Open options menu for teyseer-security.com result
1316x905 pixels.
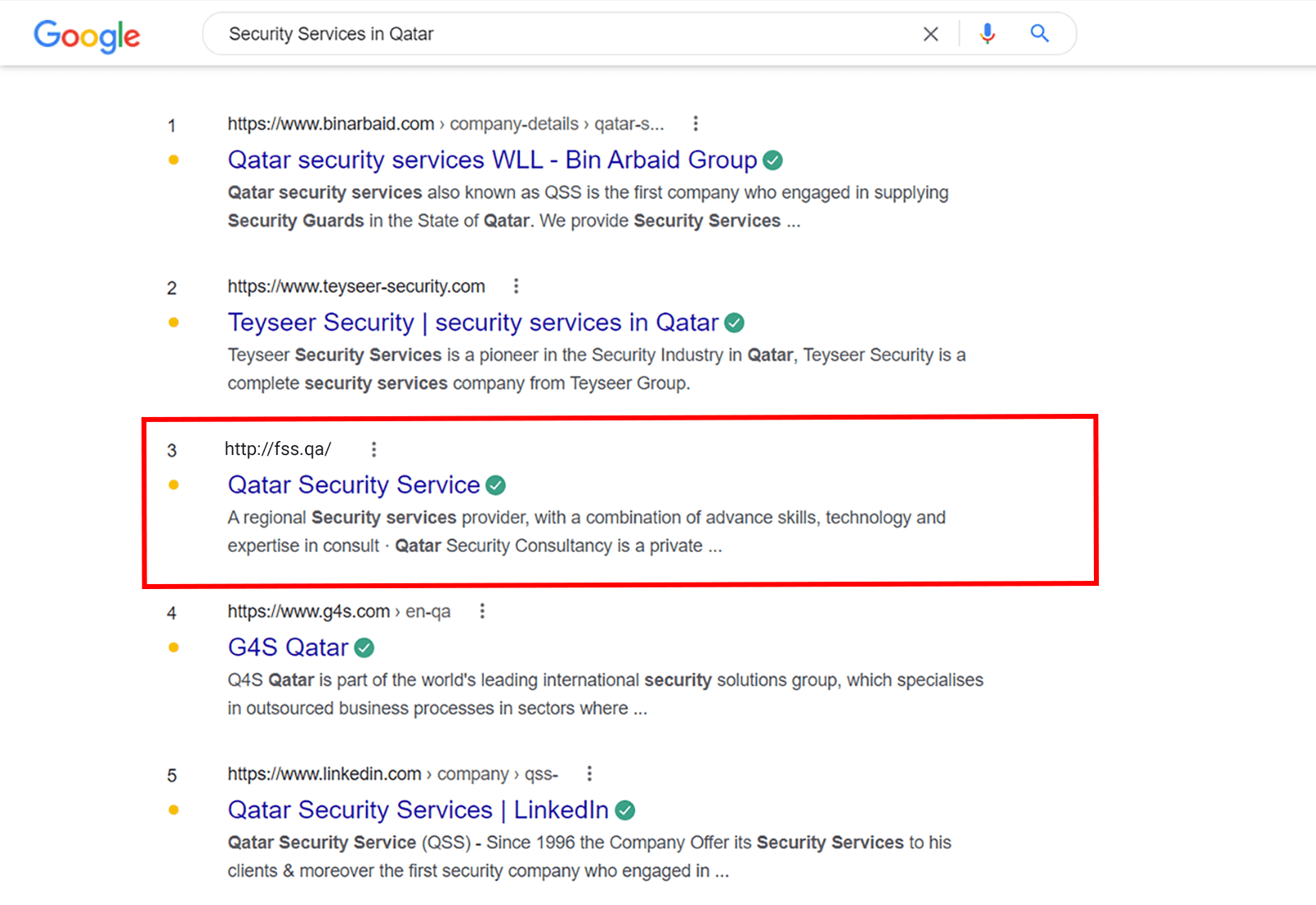pyautogui.click(x=517, y=286)
